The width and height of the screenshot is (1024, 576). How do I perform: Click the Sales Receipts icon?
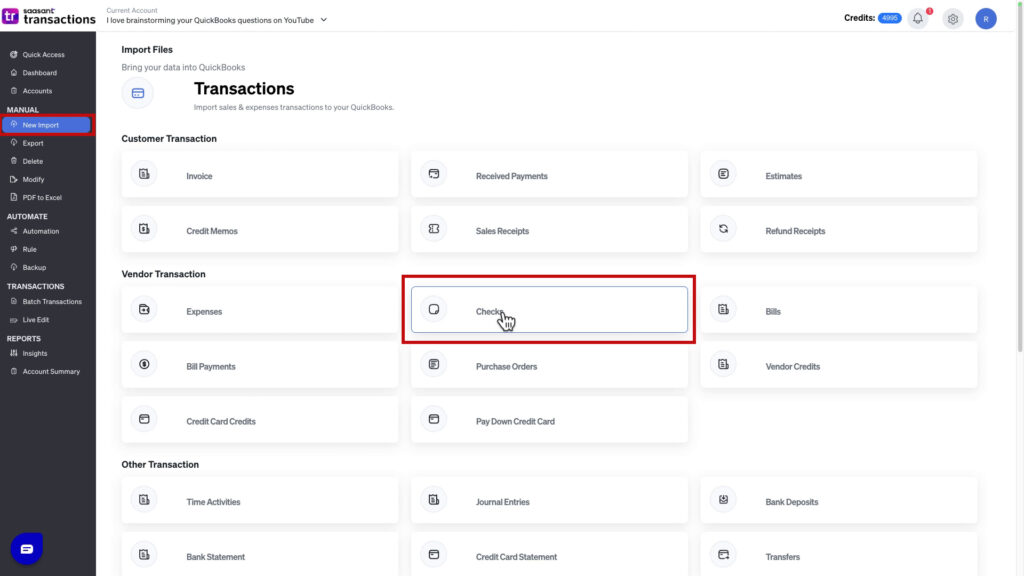(x=433, y=228)
